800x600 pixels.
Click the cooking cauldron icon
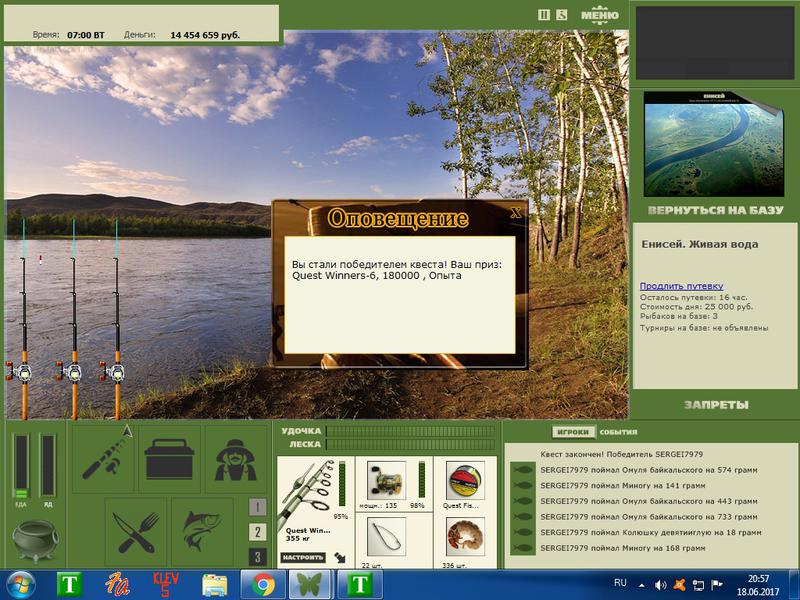point(35,540)
